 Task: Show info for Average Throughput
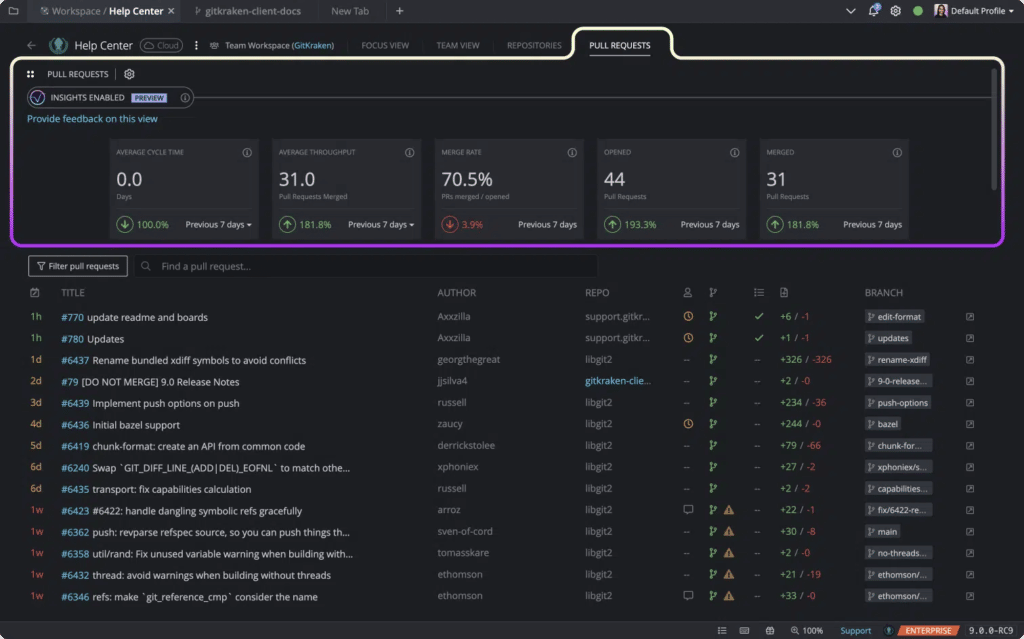coord(409,153)
